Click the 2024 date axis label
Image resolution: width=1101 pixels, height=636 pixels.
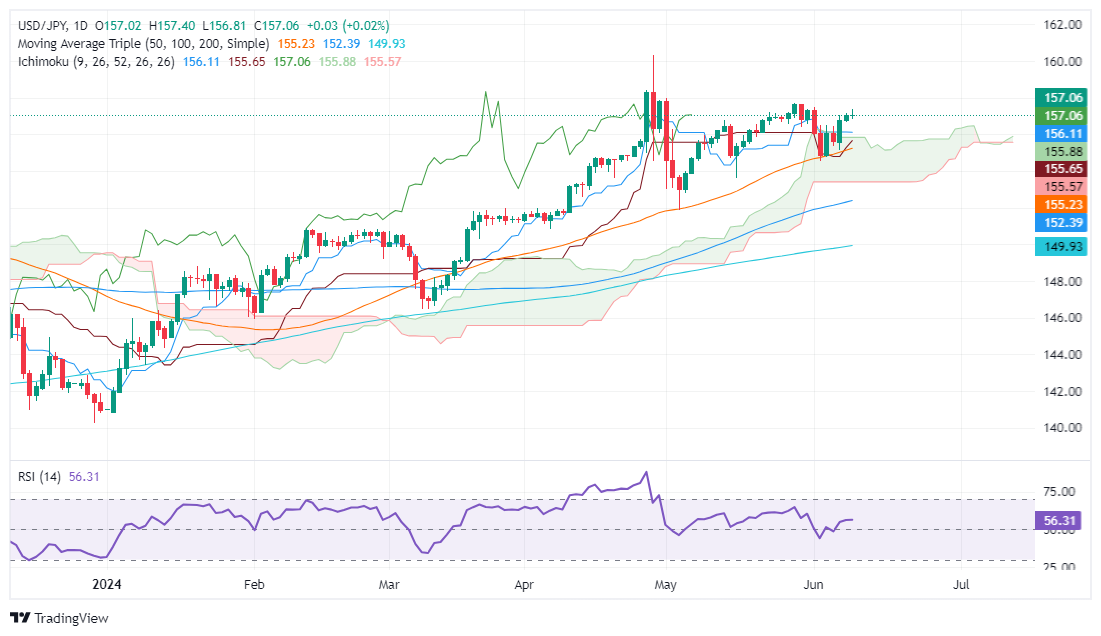point(107,584)
